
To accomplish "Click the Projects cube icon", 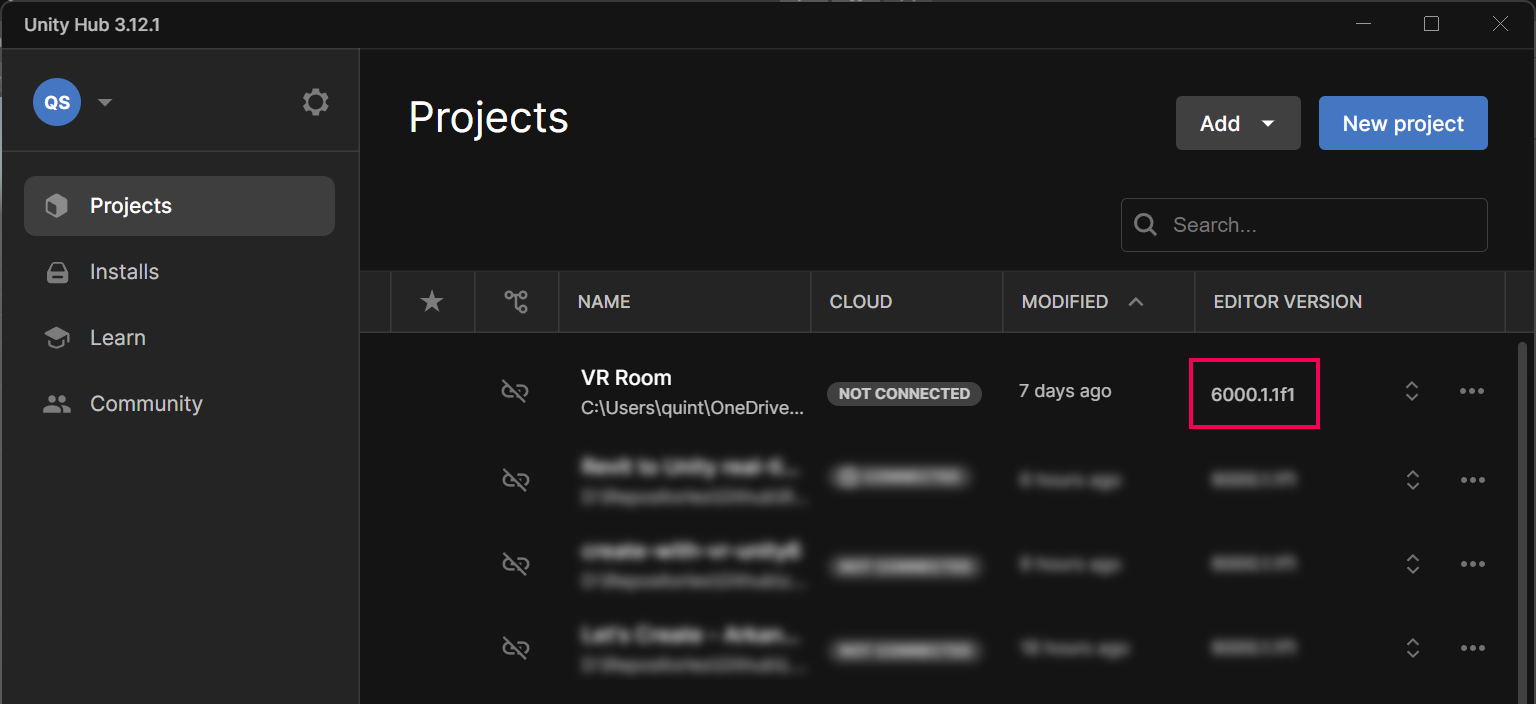I will 57,206.
